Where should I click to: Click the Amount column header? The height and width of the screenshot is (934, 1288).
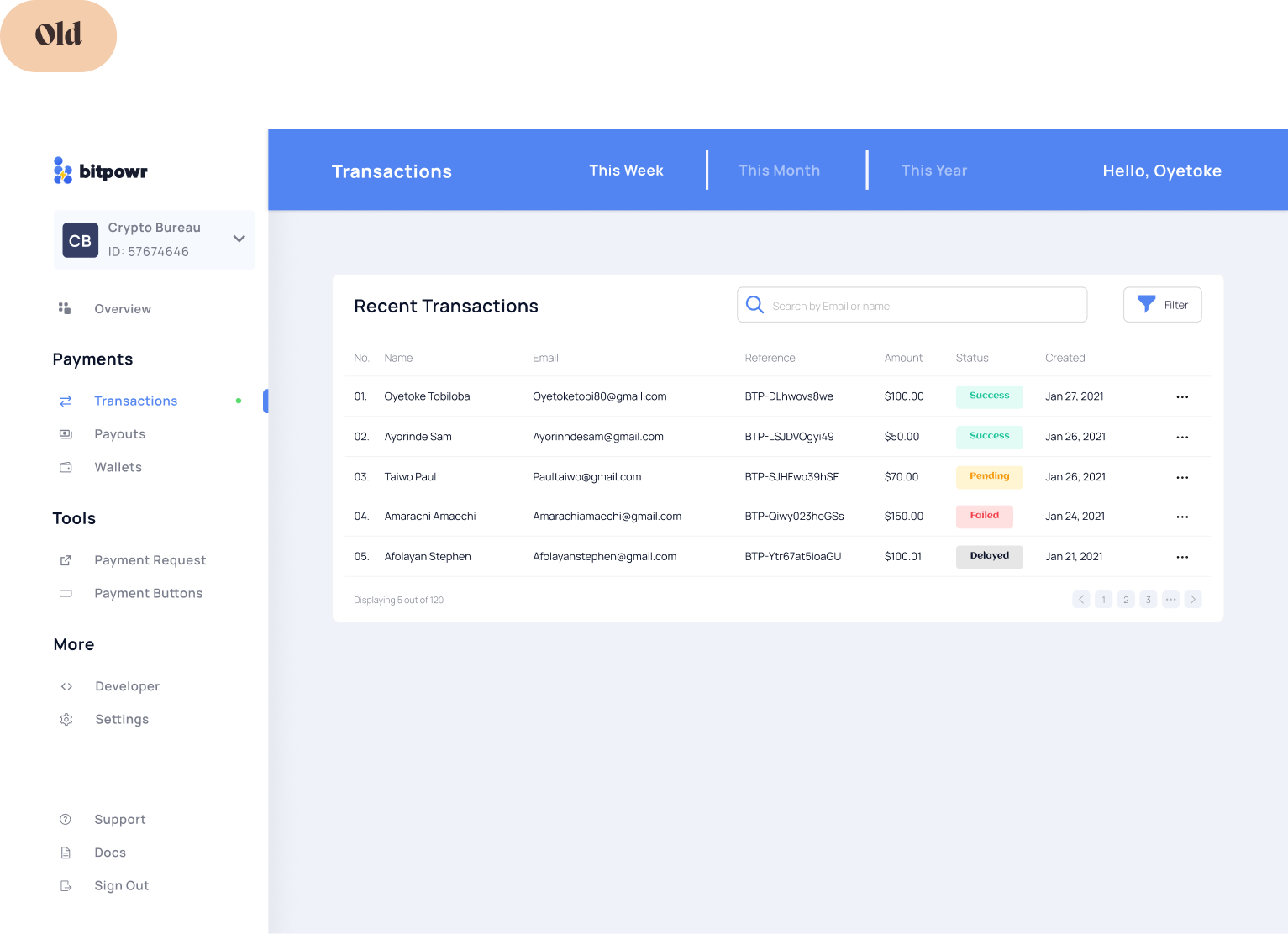point(903,358)
